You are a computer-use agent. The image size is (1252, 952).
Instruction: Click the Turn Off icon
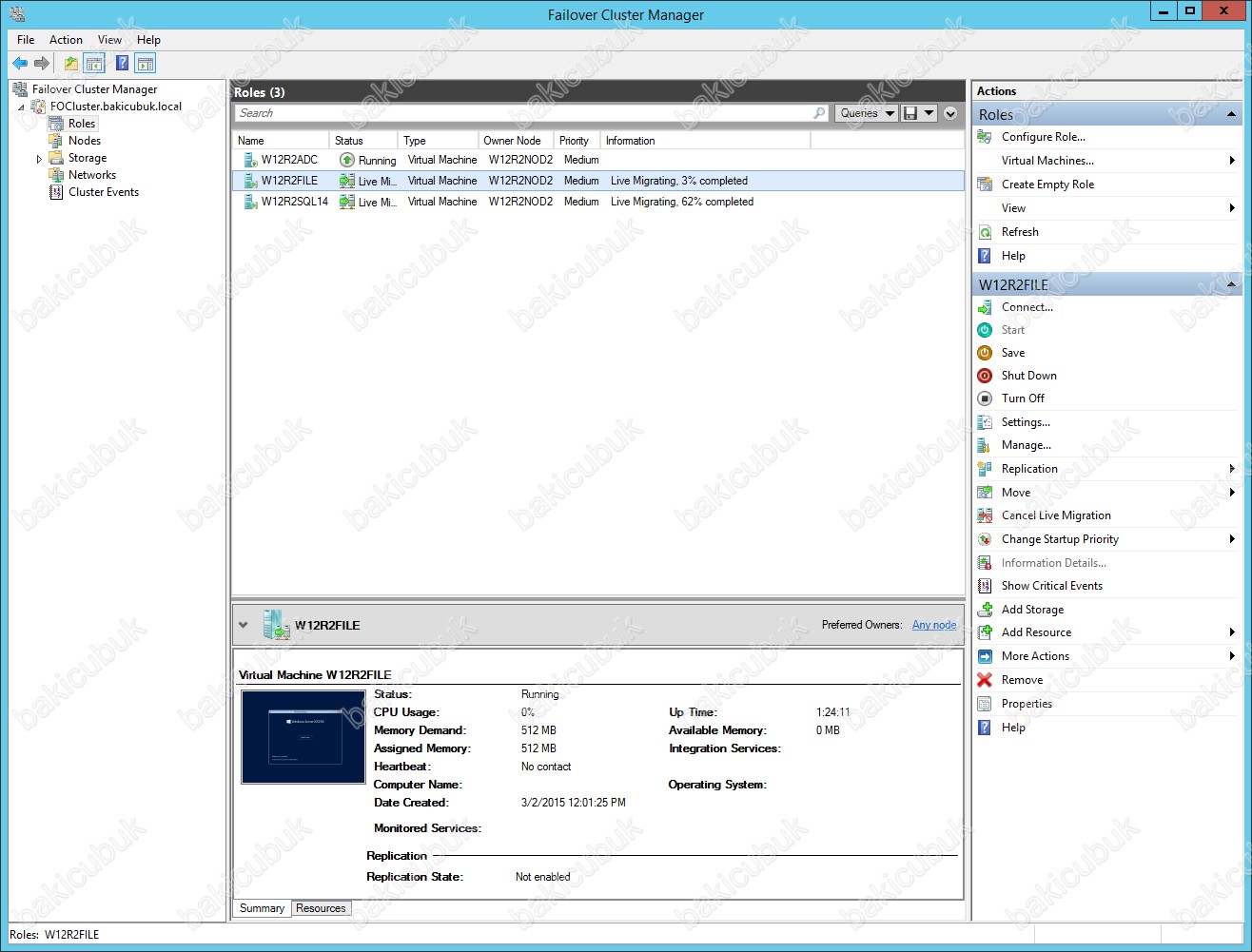[x=985, y=398]
